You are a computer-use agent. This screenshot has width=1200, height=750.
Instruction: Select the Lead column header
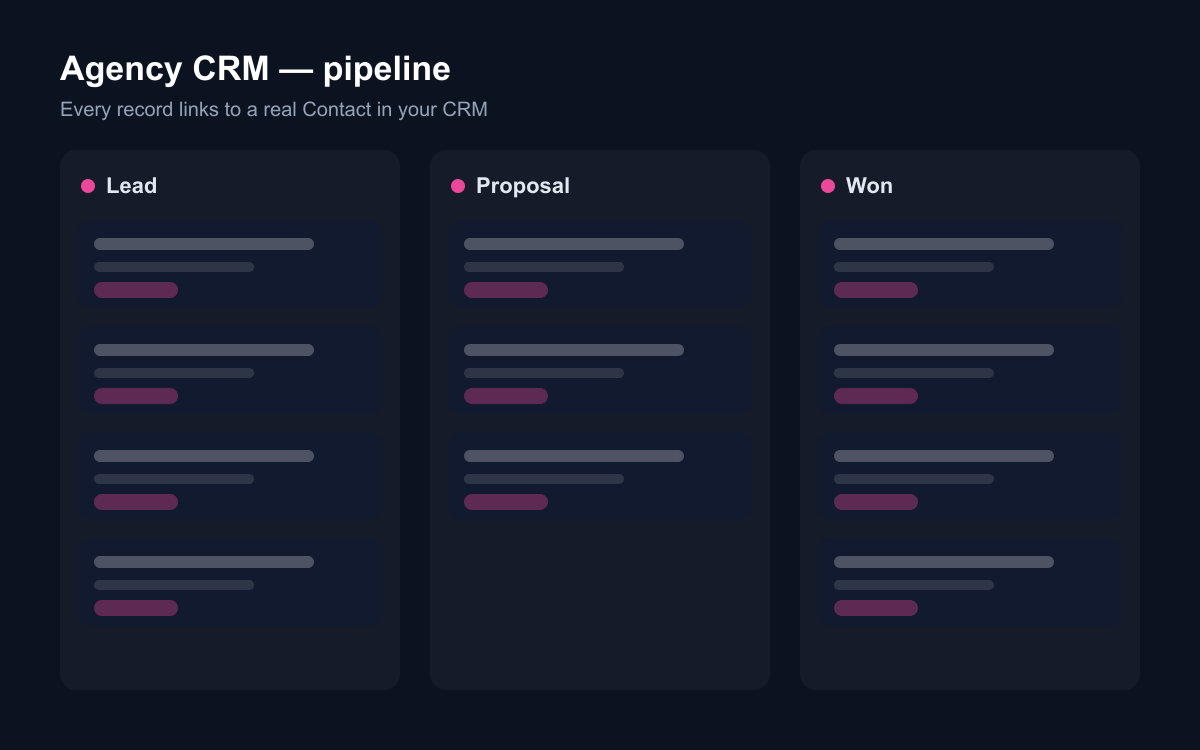click(132, 186)
